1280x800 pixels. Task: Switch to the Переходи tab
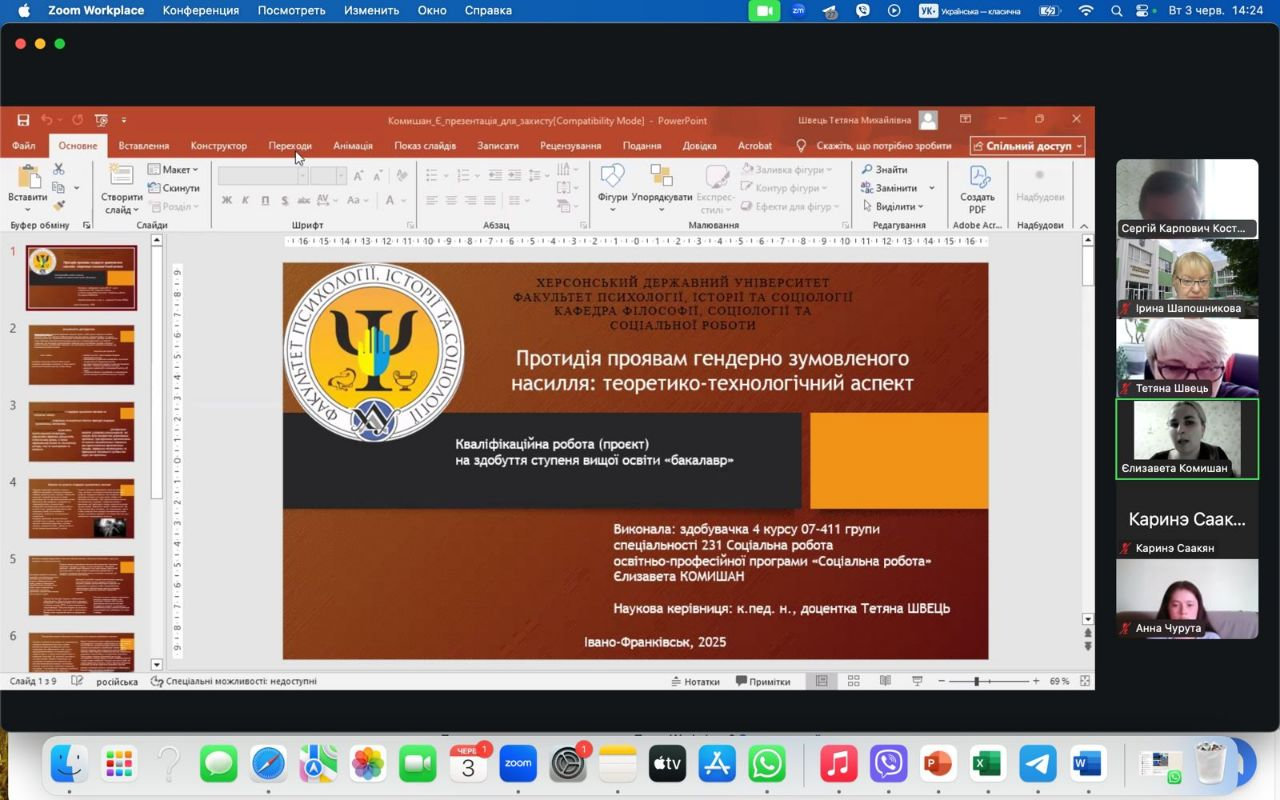point(290,146)
